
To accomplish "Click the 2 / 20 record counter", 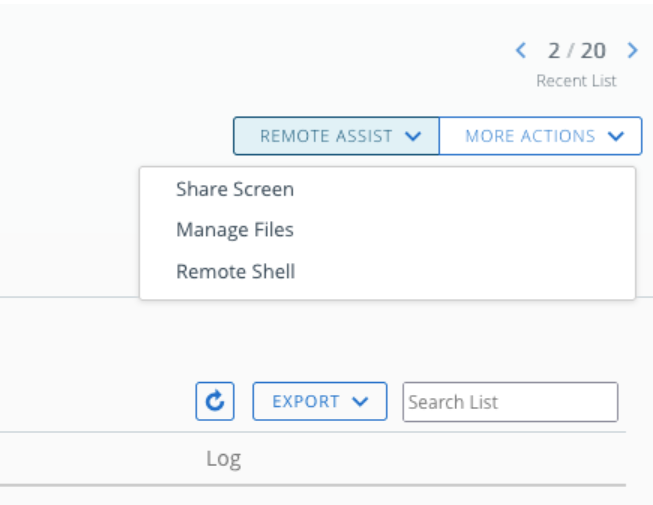I will 576,51.
